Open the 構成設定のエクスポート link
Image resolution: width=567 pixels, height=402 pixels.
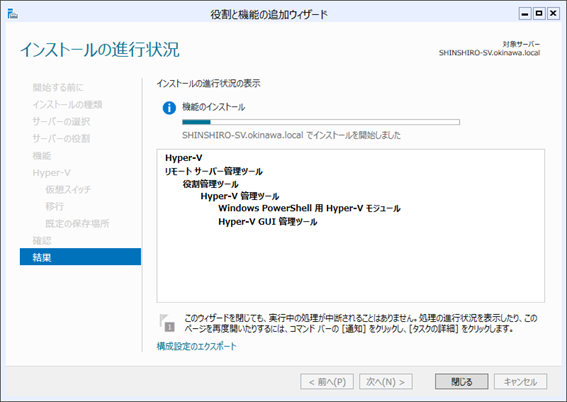pyautogui.click(x=196, y=346)
